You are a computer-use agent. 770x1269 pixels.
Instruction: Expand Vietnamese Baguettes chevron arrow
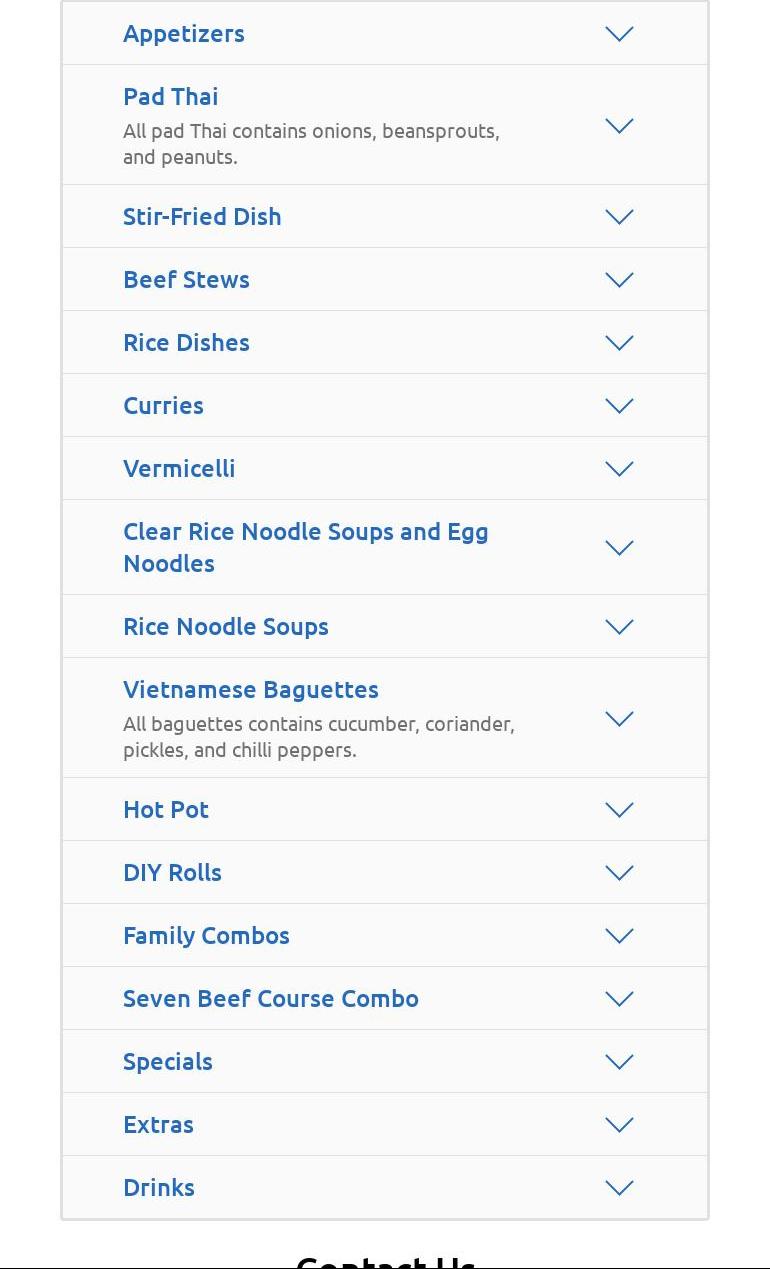619,719
